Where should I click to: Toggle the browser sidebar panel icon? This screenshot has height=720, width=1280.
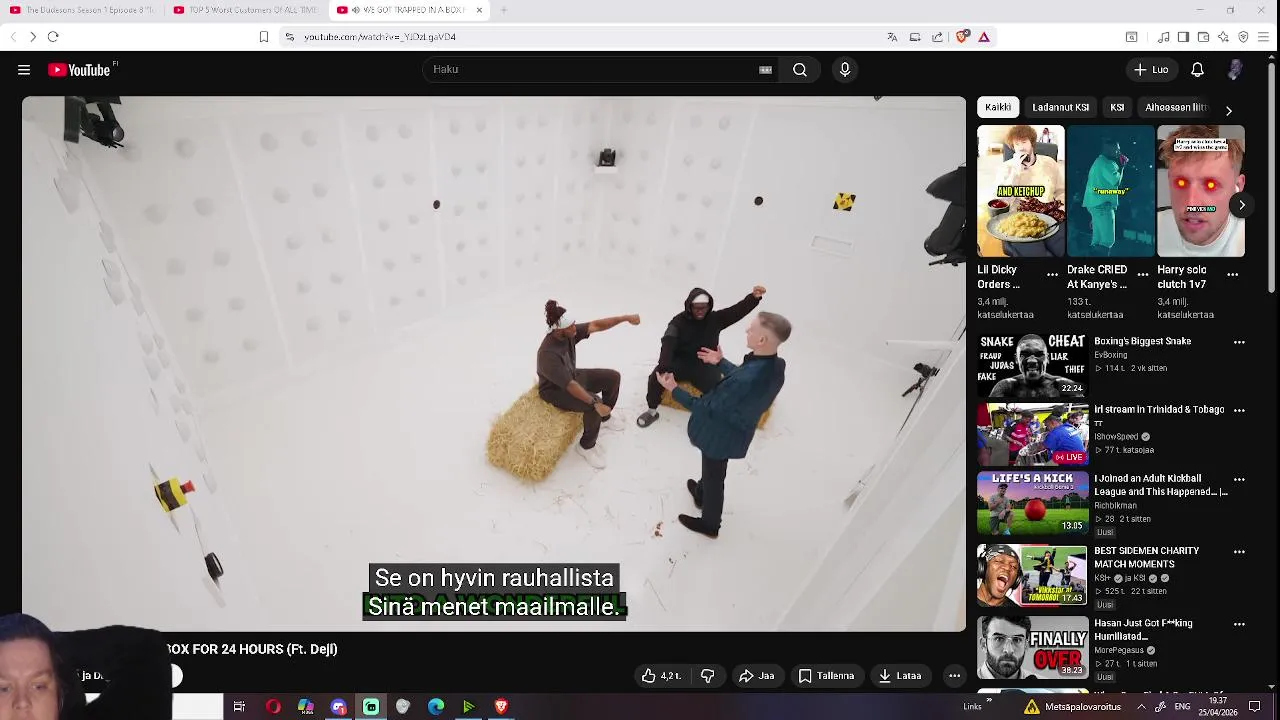[x=1183, y=37]
